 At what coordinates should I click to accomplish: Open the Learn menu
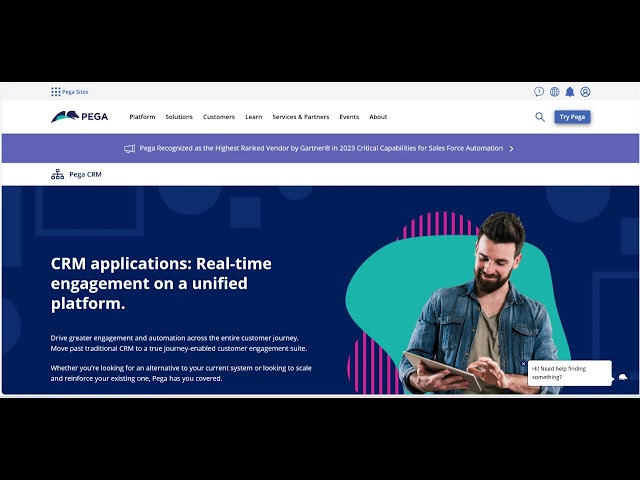pos(253,117)
